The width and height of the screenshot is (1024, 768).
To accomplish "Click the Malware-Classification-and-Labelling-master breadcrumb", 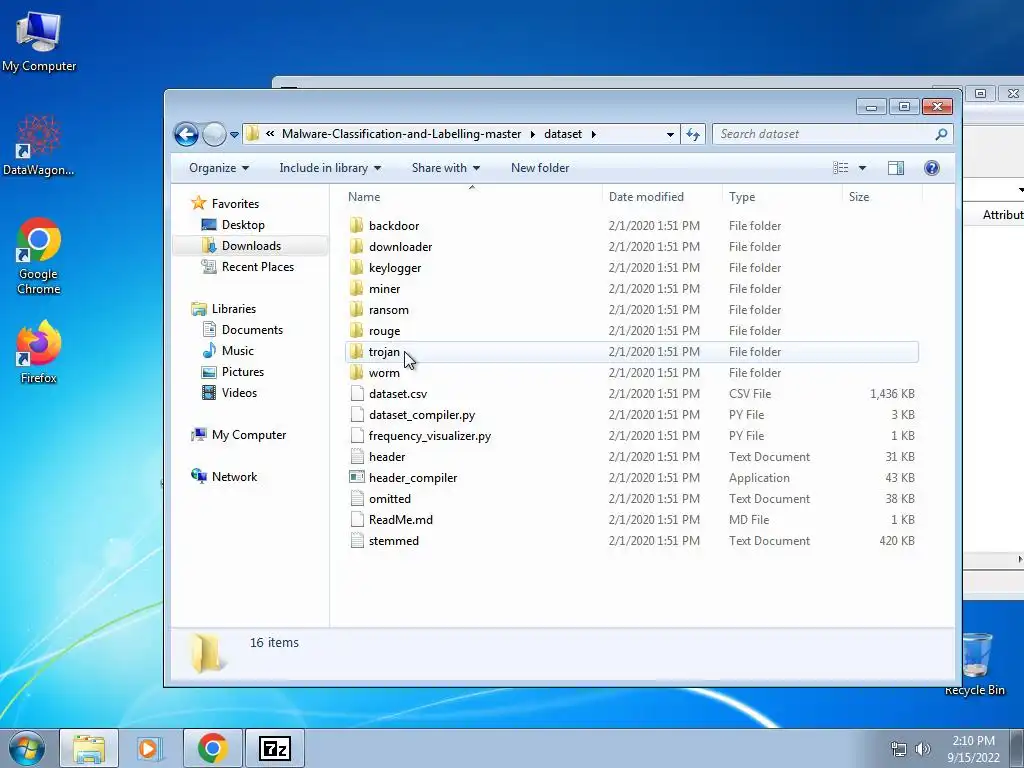I will [x=402, y=134].
